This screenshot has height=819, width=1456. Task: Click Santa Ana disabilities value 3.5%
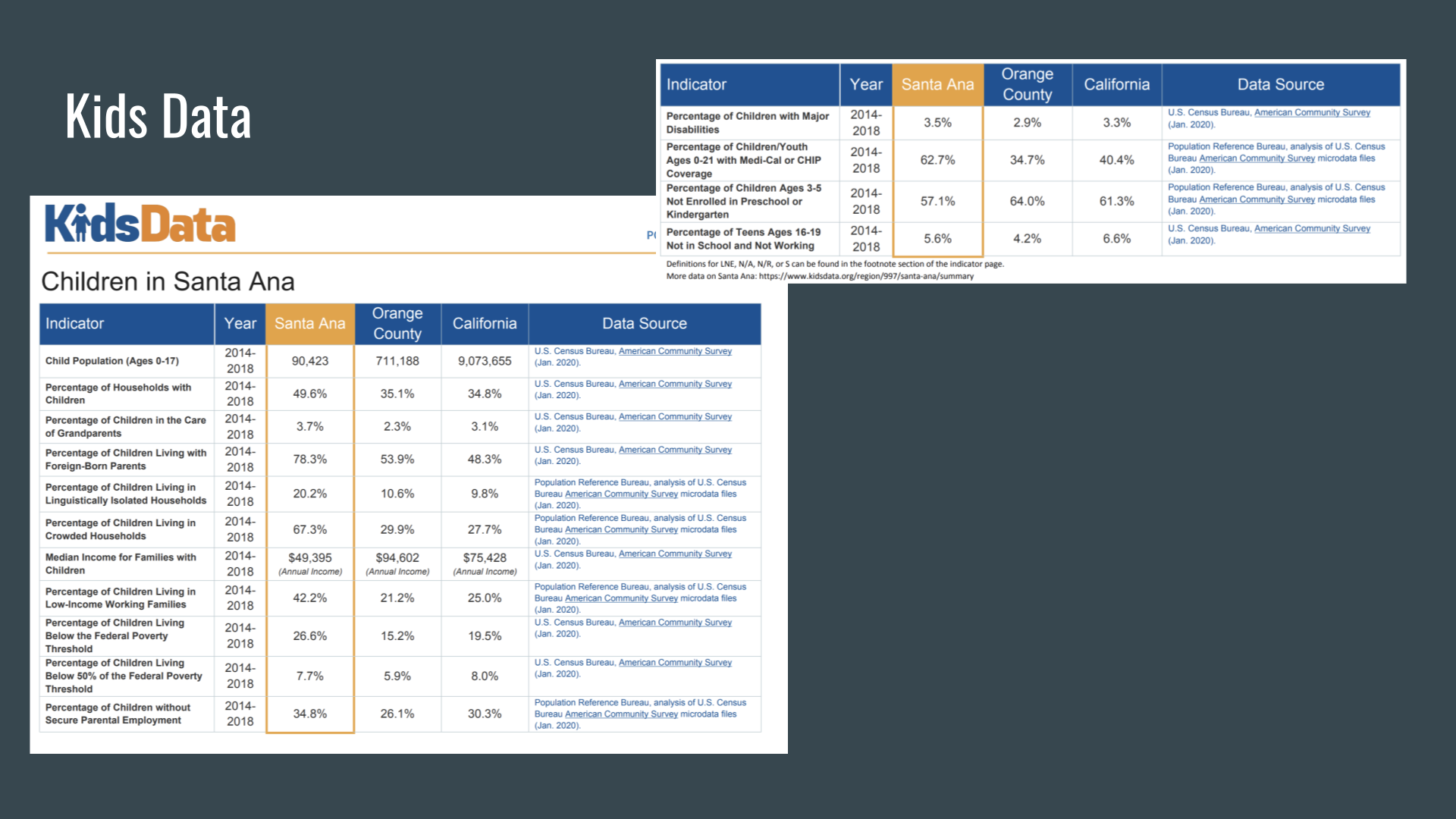click(938, 123)
